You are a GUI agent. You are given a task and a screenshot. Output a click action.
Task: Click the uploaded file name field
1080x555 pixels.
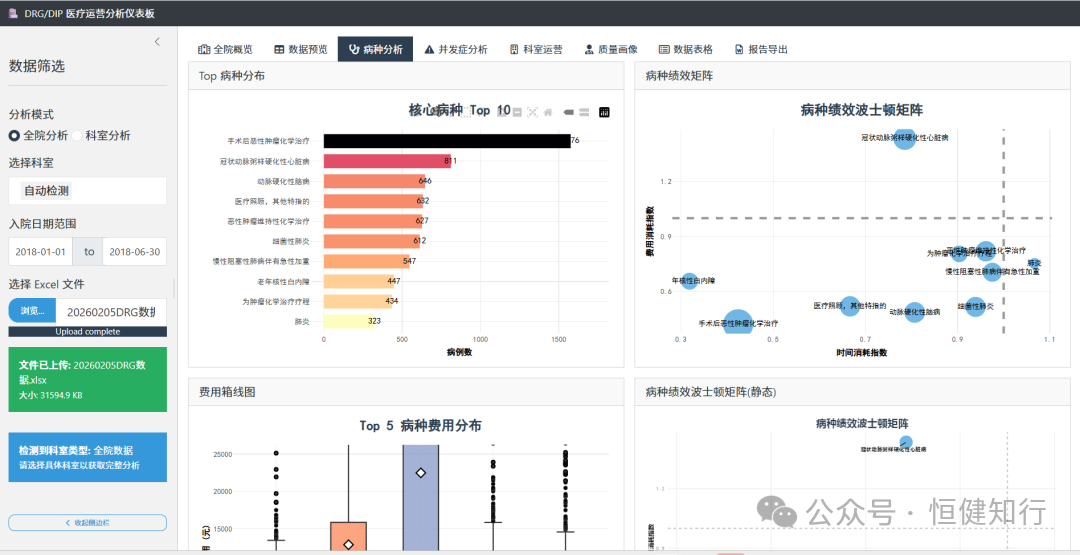coord(111,311)
